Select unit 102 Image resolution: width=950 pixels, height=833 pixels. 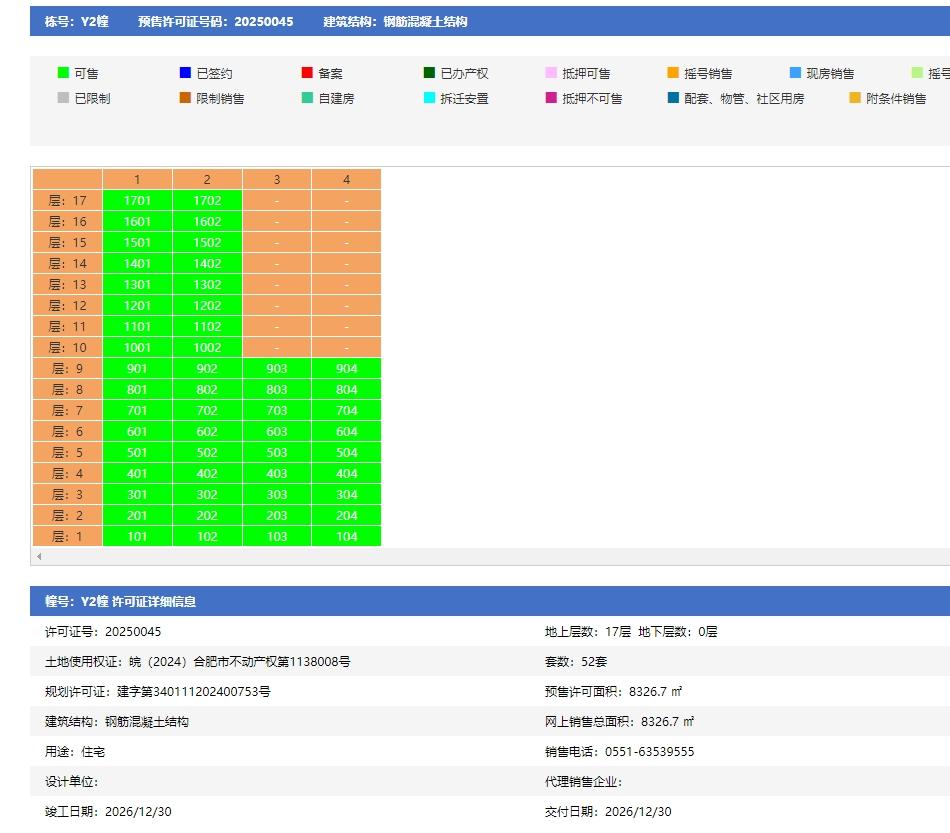pyautogui.click(x=207, y=537)
